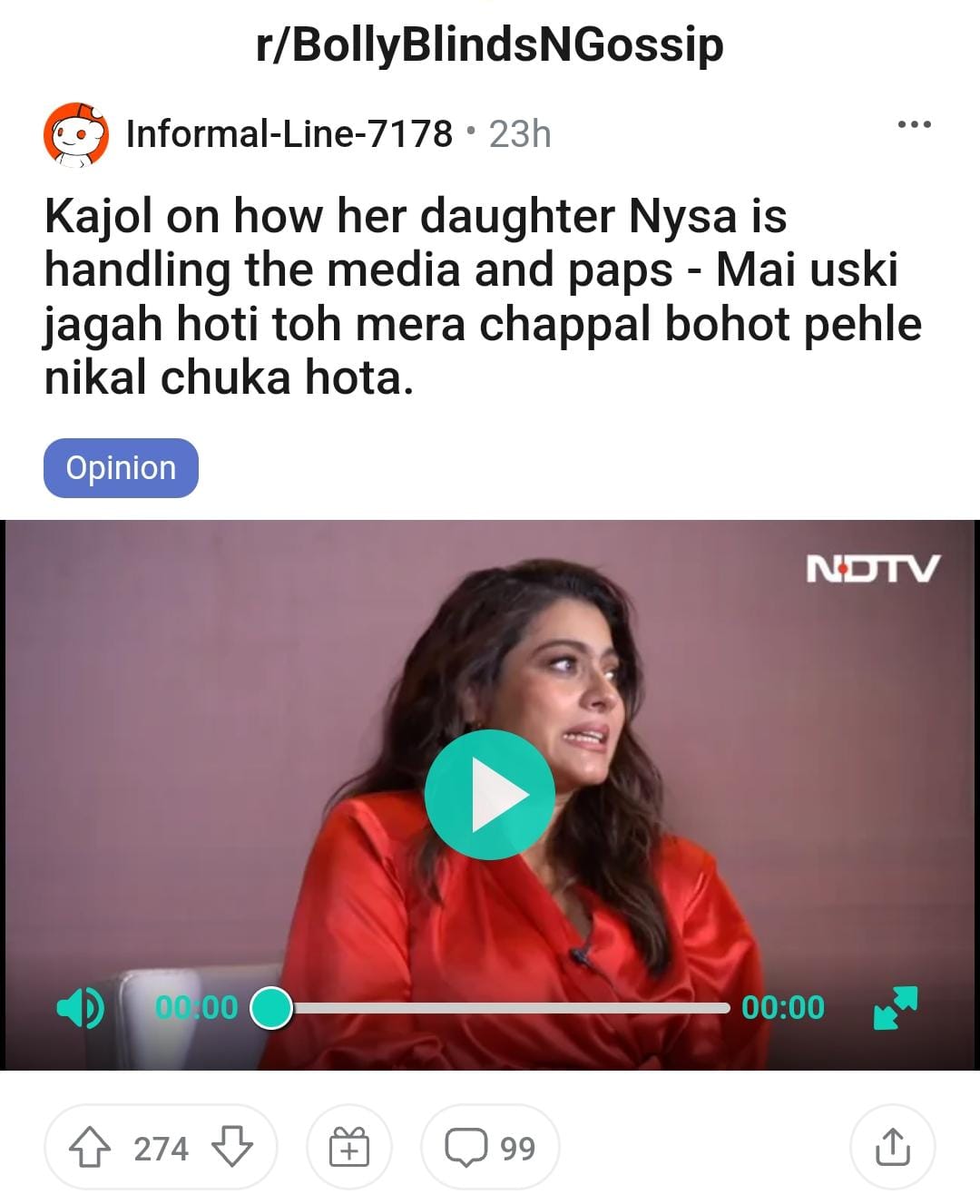Share the post using the share icon
Viewport: 980px width, 1204px height.
[x=892, y=1148]
